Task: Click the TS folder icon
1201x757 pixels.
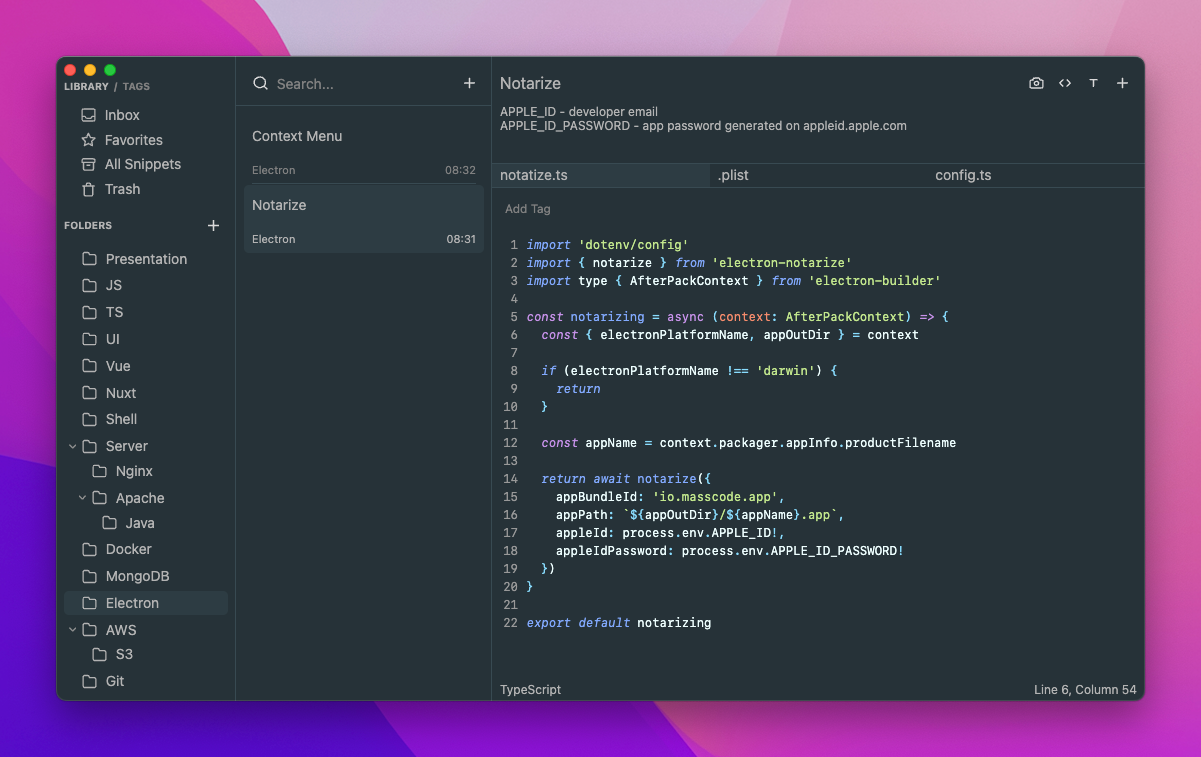Action: point(90,312)
